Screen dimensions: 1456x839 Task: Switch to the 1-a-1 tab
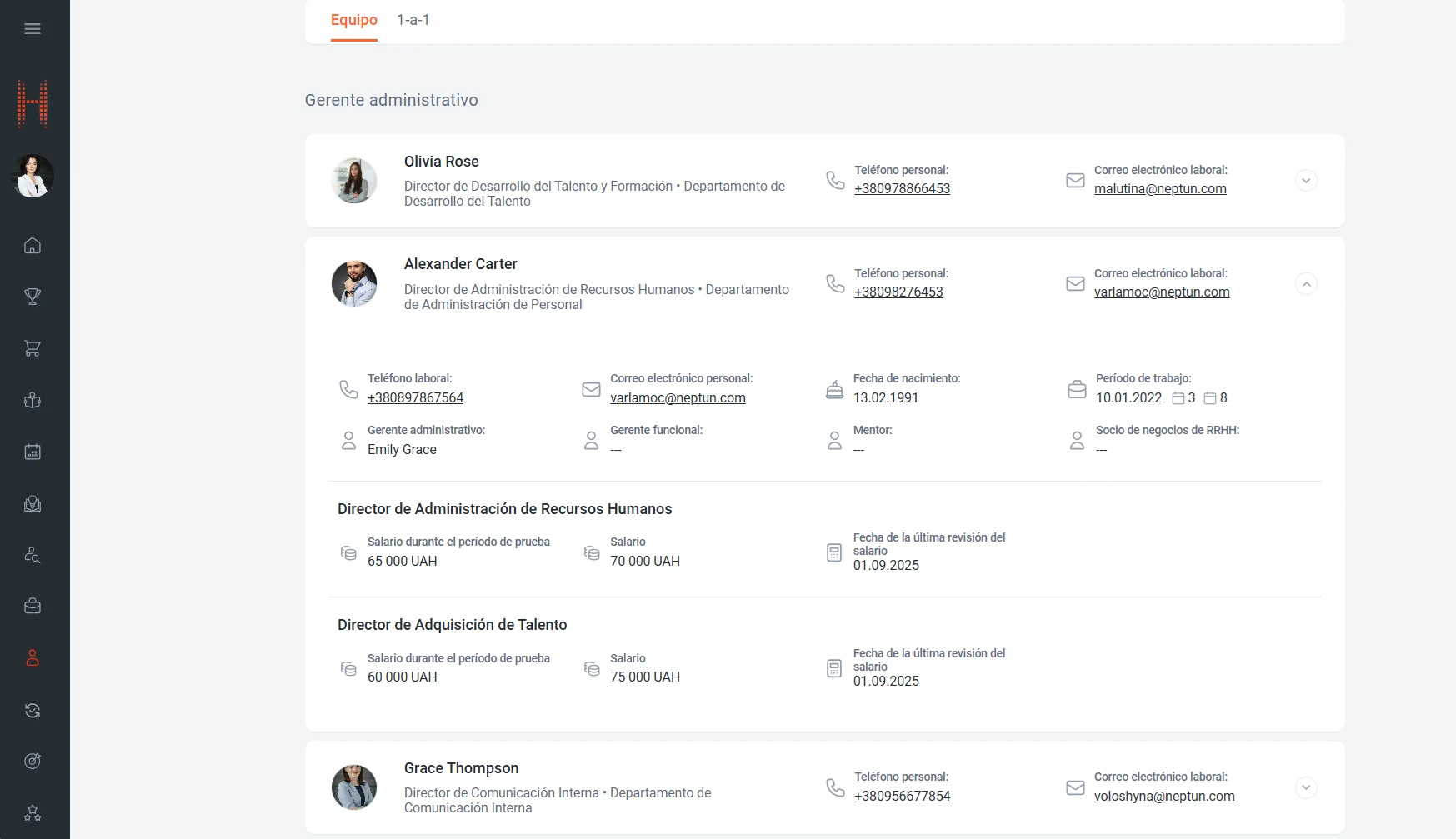(413, 20)
